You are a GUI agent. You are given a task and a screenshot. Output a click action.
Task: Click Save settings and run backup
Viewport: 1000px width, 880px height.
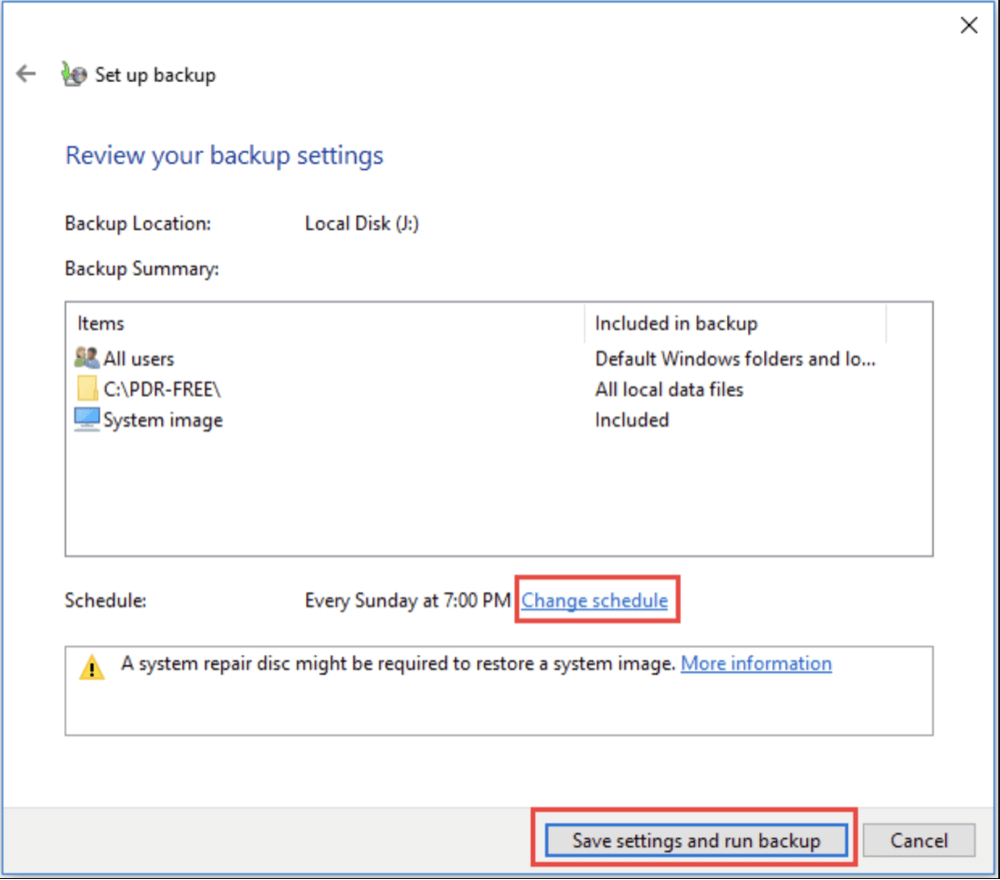696,840
